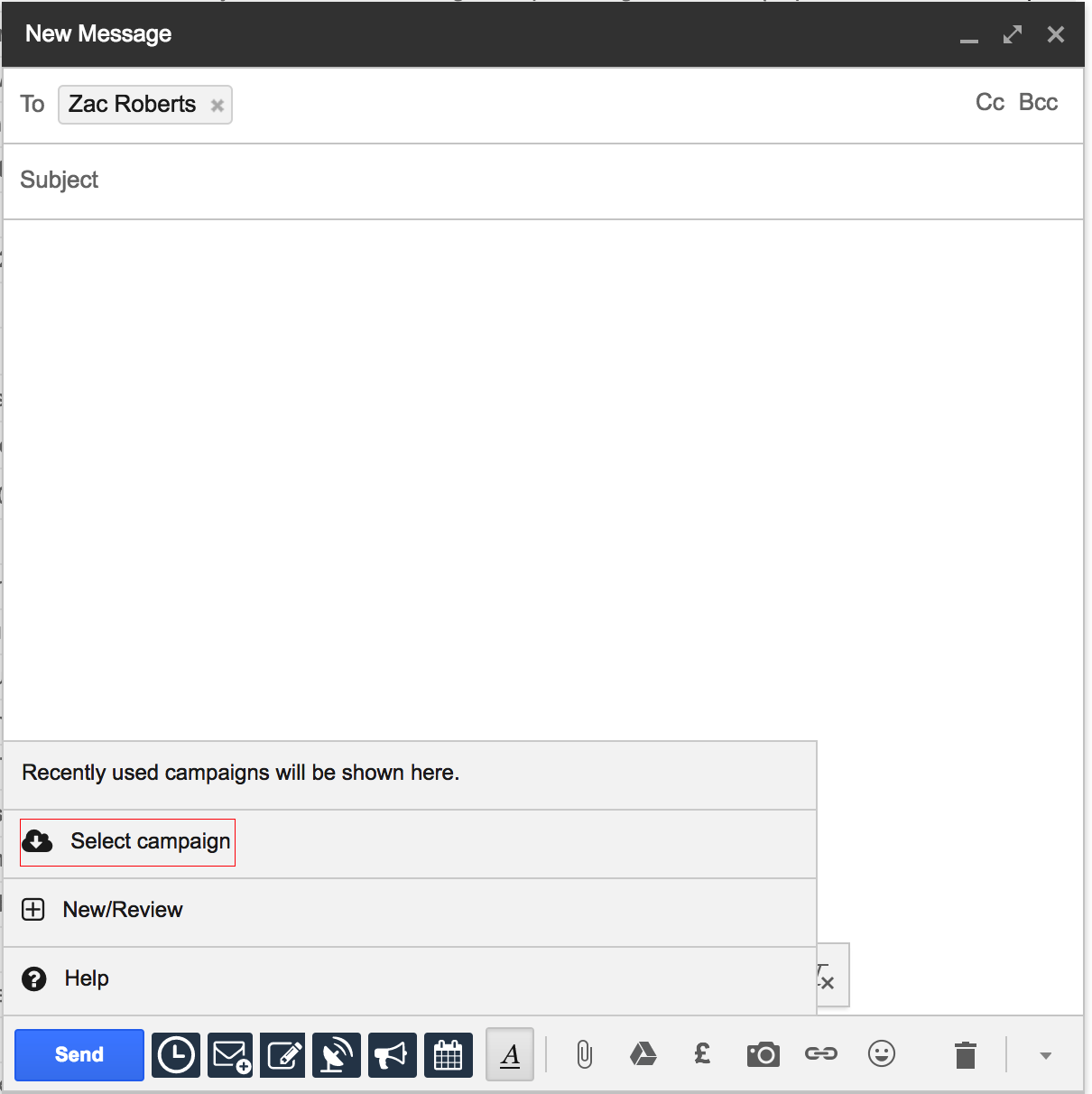Insert photo using camera icon
Image resolution: width=1092 pixels, height=1094 pixels.
(763, 1054)
